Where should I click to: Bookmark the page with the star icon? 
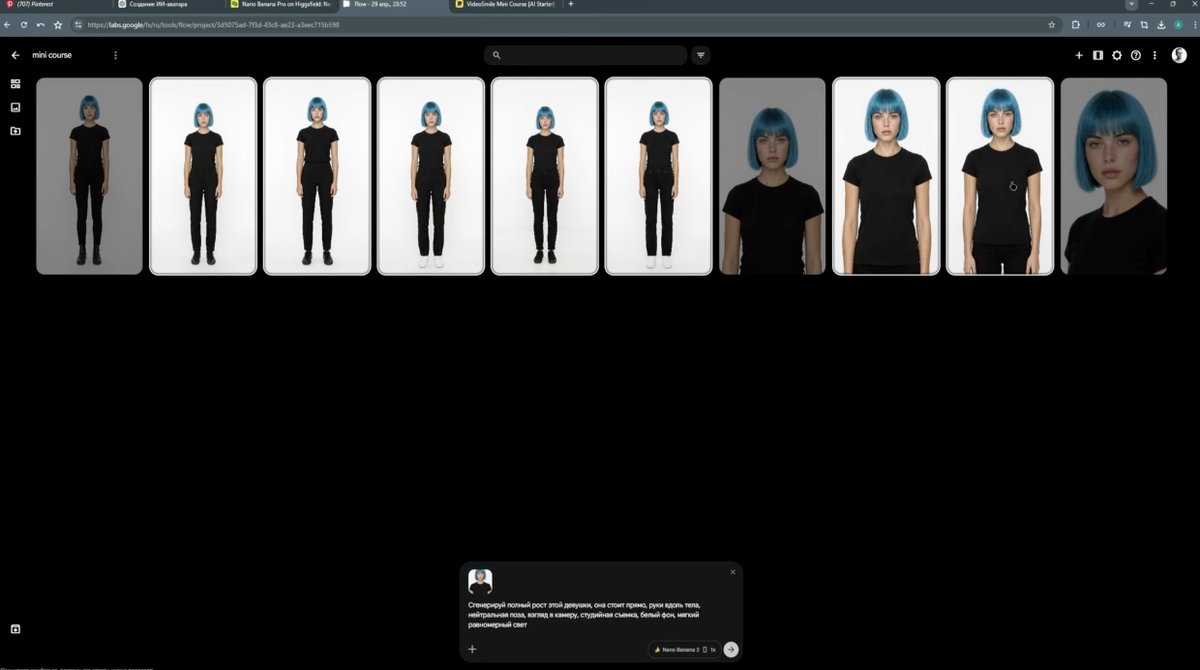click(x=1051, y=24)
